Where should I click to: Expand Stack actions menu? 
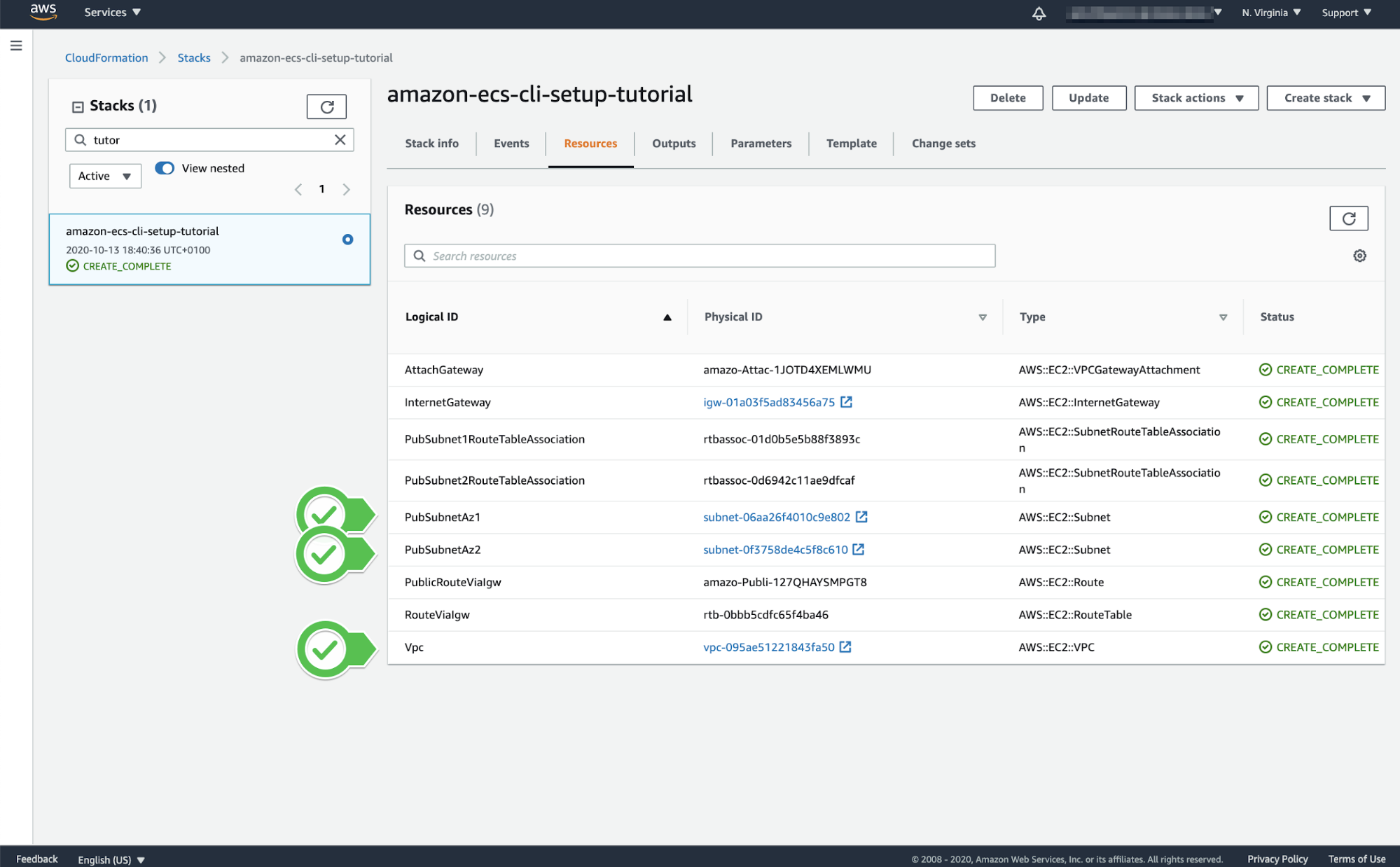coord(1196,98)
